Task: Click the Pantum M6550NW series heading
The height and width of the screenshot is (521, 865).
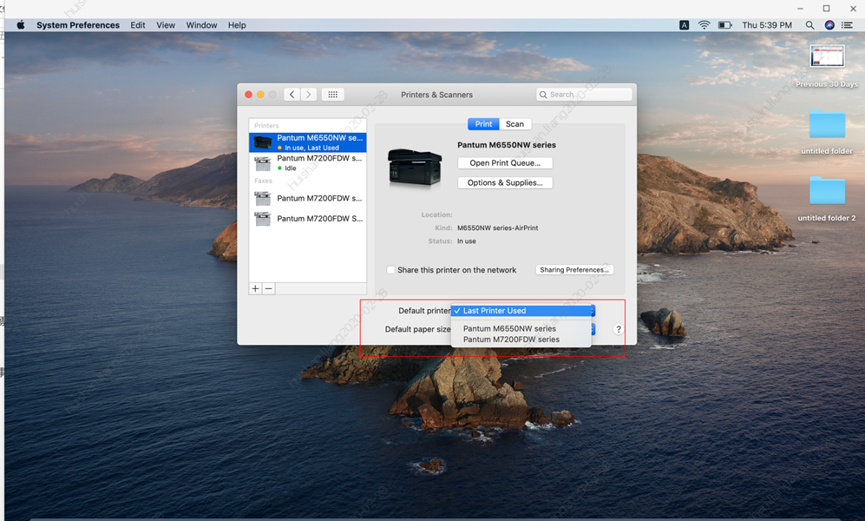Action: [506, 145]
